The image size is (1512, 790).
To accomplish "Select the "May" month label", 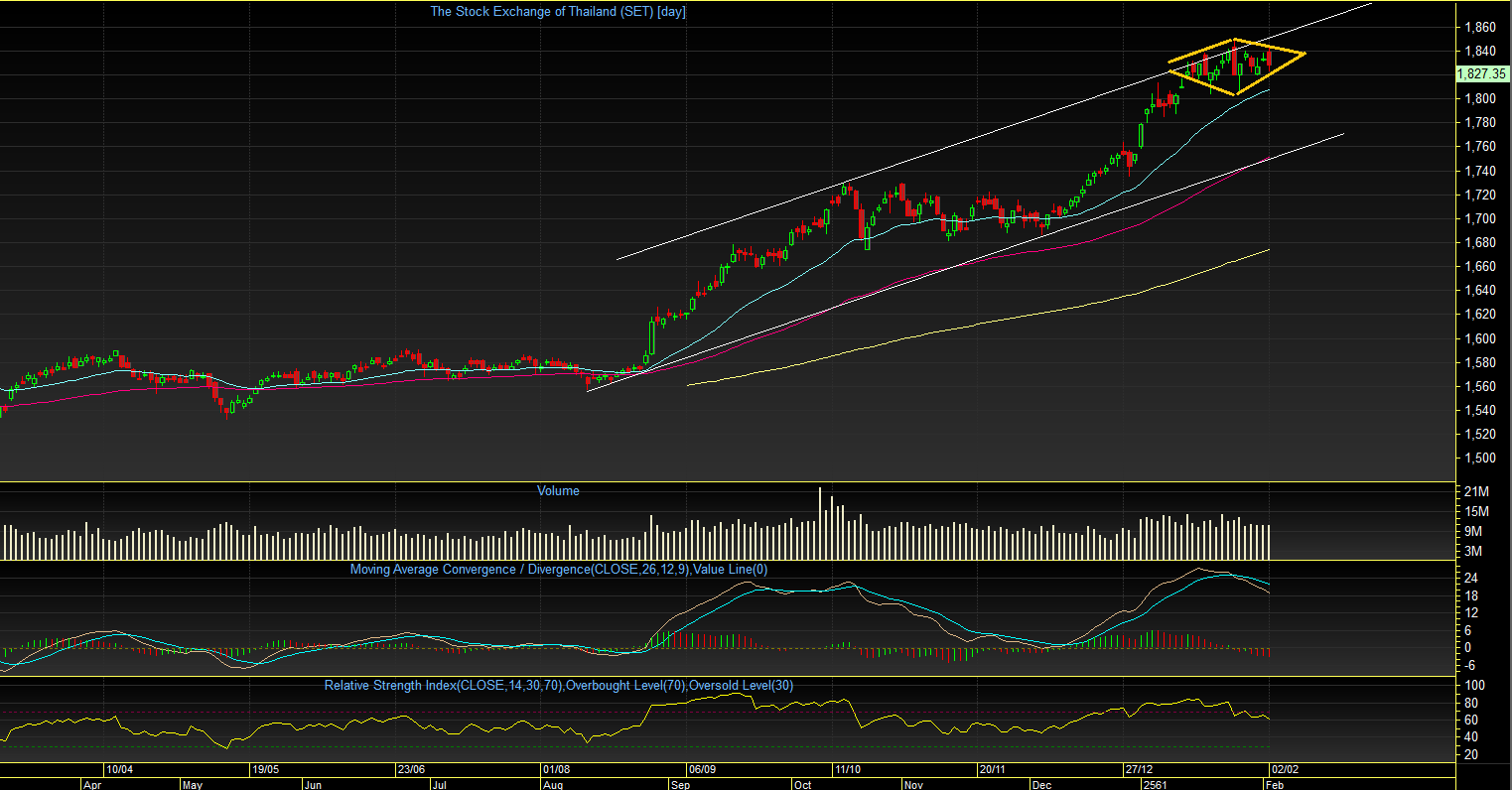I will click(x=192, y=783).
